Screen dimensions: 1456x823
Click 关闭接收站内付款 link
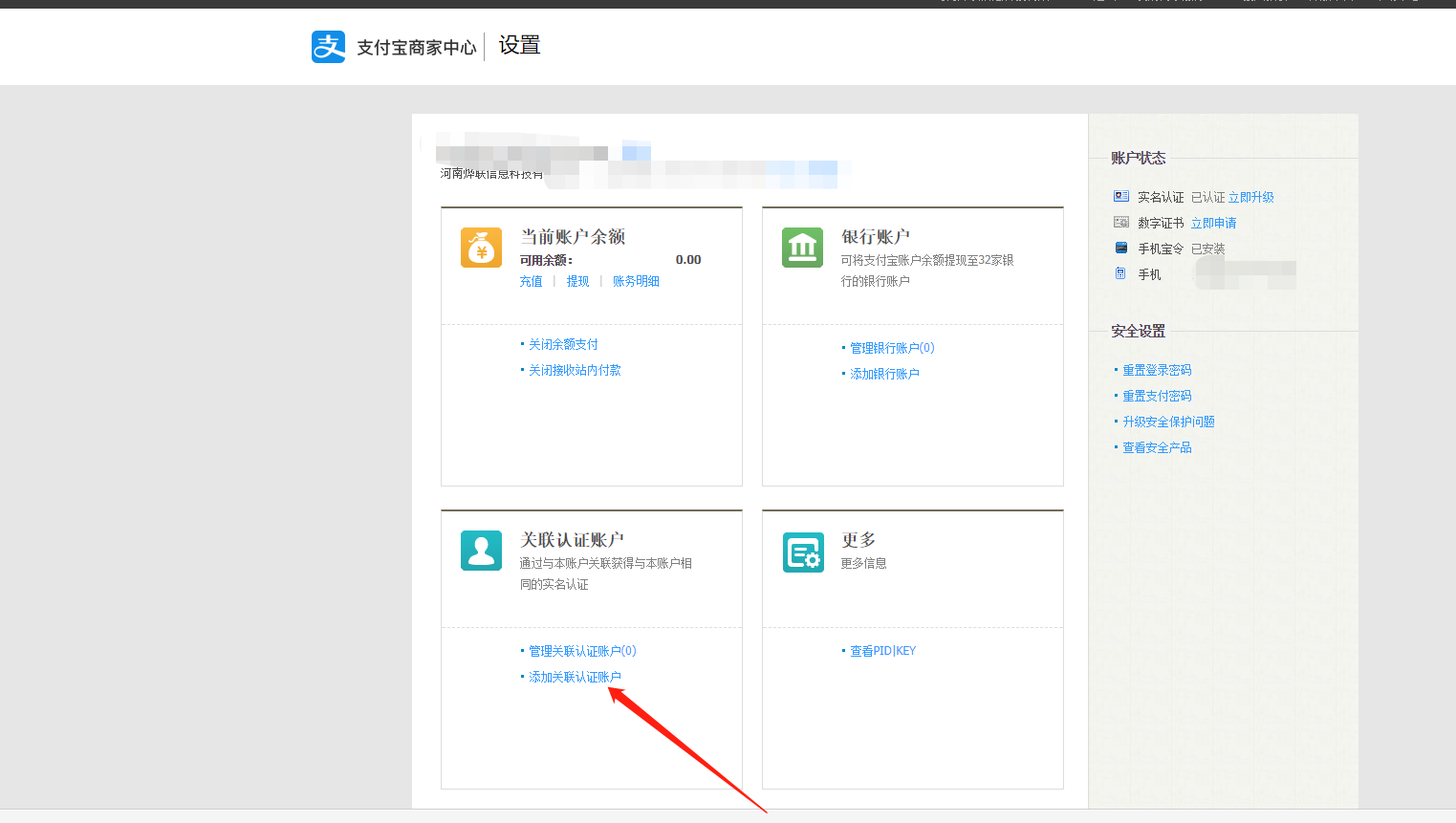tap(575, 370)
